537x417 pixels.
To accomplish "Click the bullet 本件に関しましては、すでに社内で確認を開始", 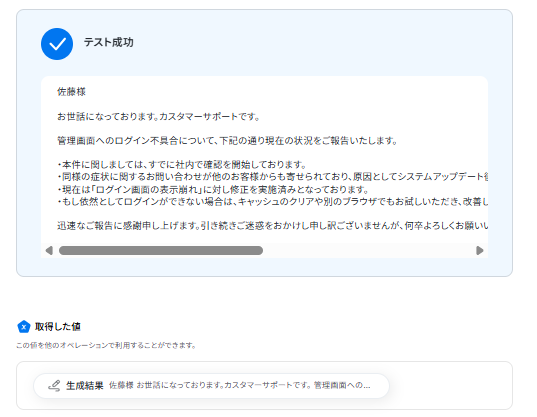I will [x=182, y=165].
